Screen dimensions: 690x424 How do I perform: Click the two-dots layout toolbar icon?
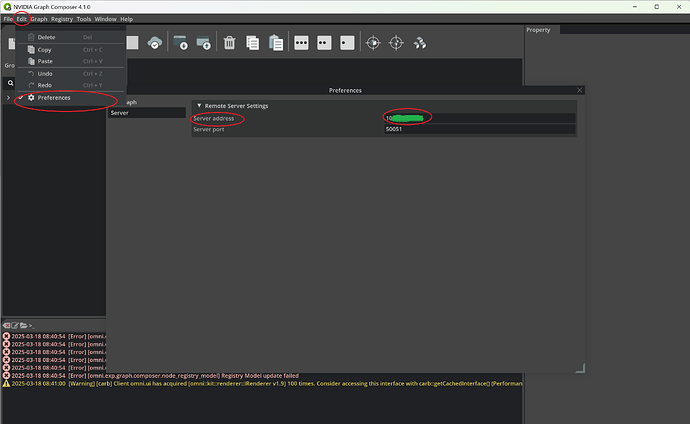324,43
